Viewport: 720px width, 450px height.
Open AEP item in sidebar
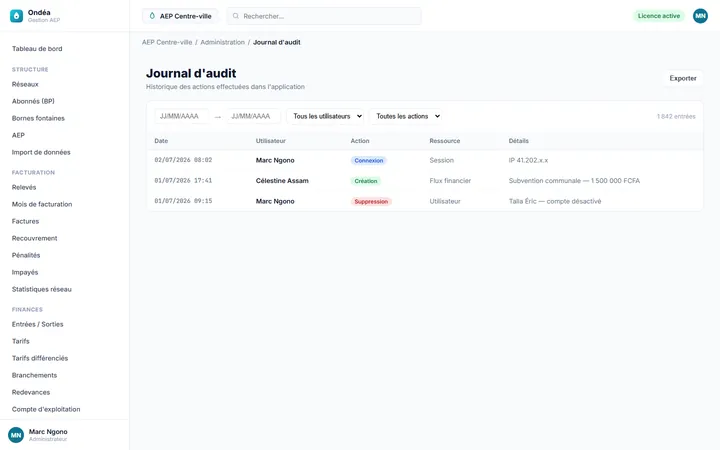(18, 135)
